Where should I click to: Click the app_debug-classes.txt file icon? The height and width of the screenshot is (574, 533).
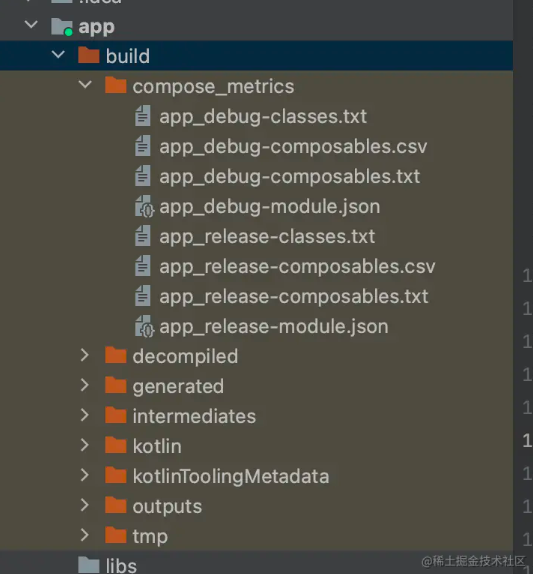coord(142,116)
